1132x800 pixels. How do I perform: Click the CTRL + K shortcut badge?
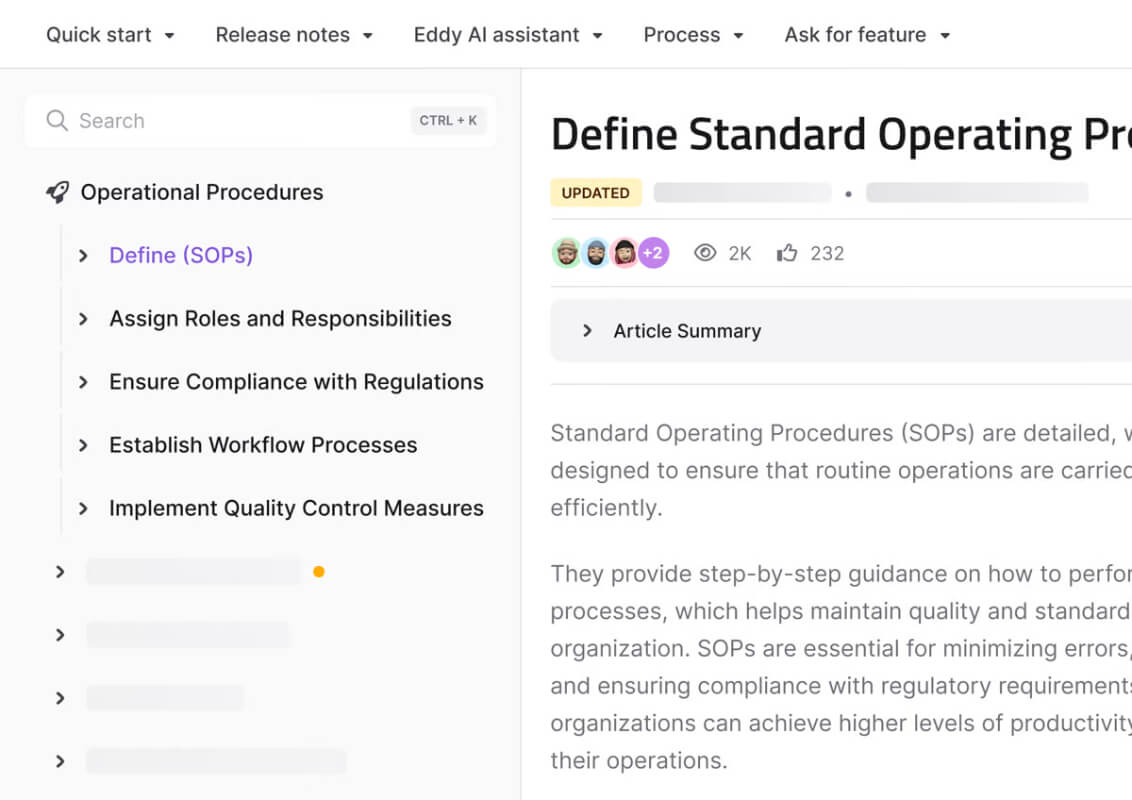click(448, 121)
